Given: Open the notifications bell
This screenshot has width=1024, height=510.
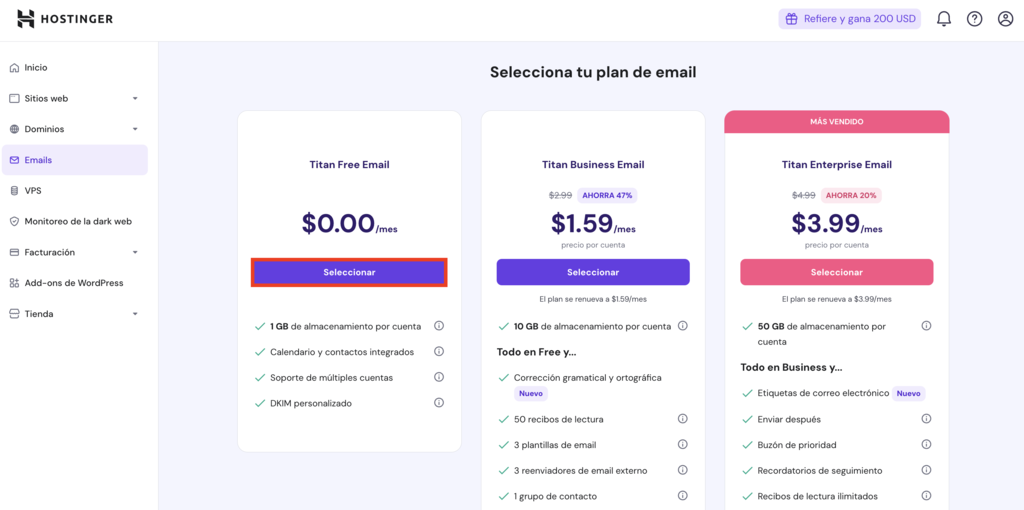Looking at the screenshot, I should pos(943,19).
